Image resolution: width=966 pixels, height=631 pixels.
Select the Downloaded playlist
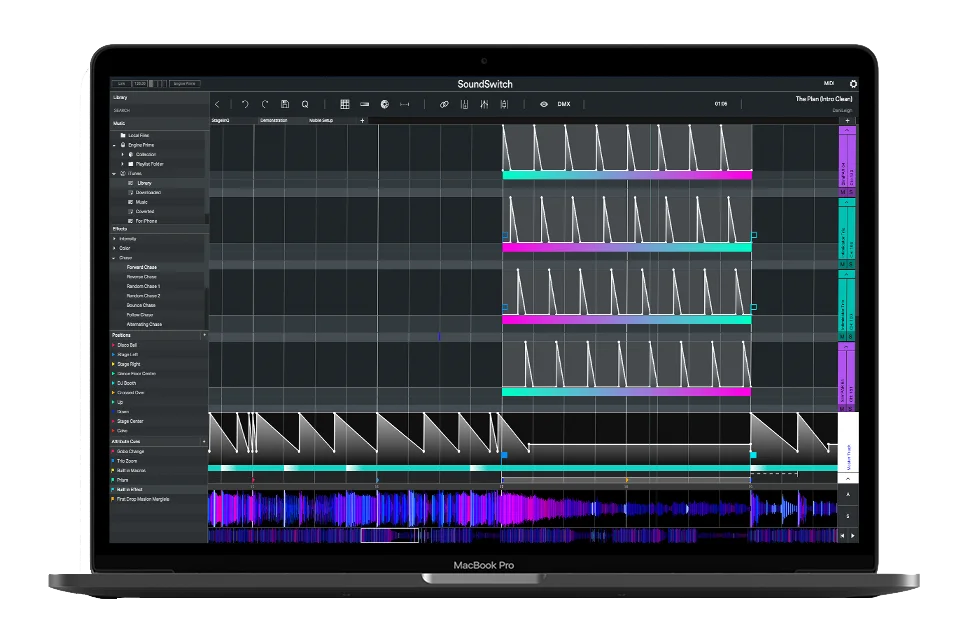pos(148,192)
